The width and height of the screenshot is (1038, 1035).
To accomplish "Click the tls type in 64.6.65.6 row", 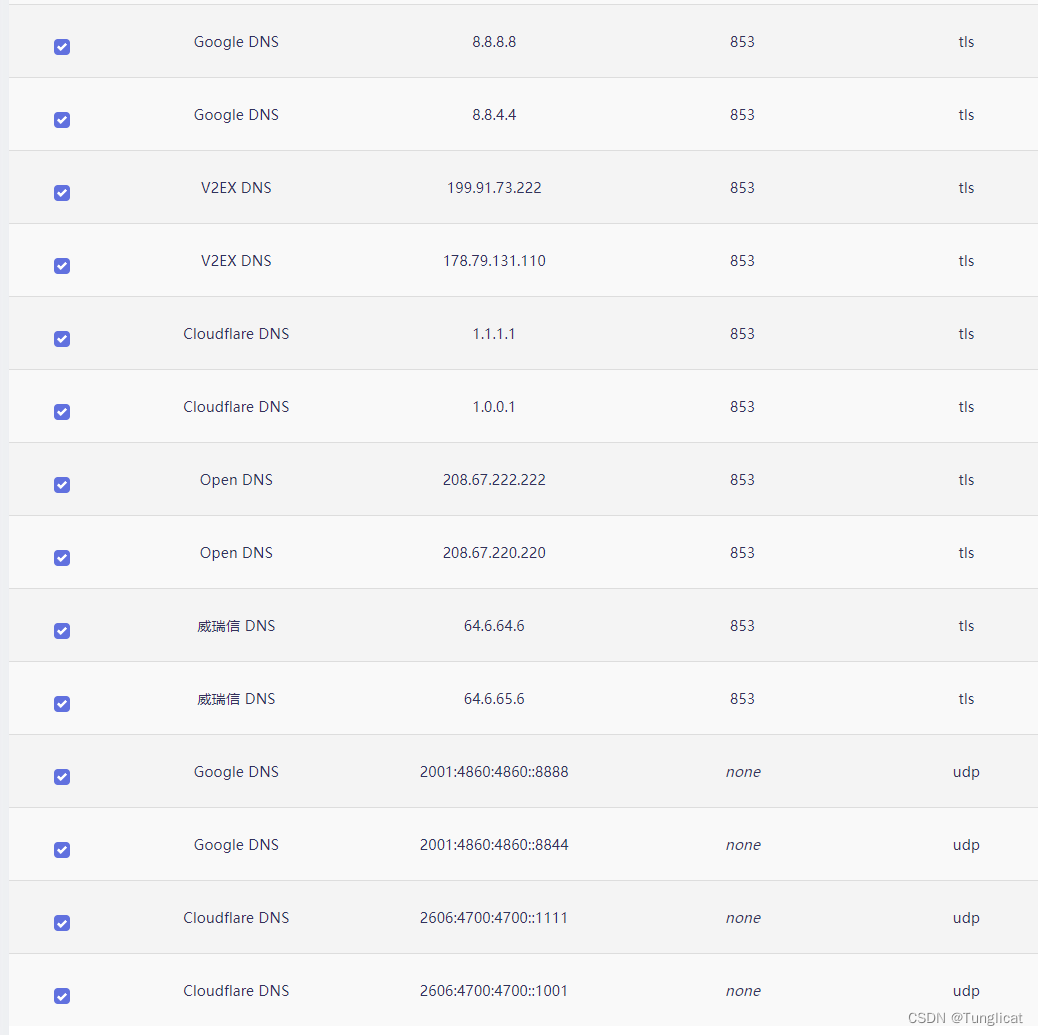I will (967, 699).
